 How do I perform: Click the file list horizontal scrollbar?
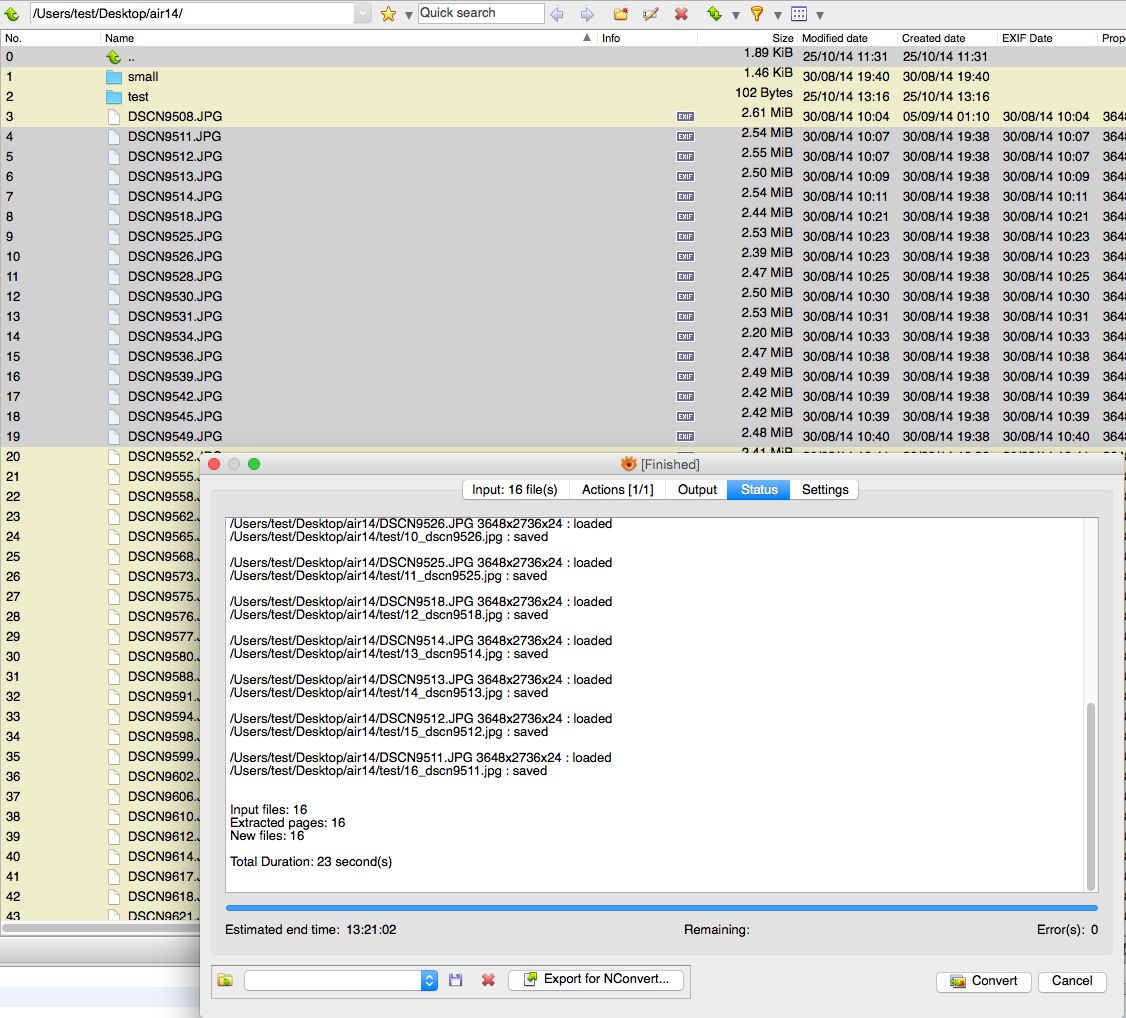tap(101, 928)
